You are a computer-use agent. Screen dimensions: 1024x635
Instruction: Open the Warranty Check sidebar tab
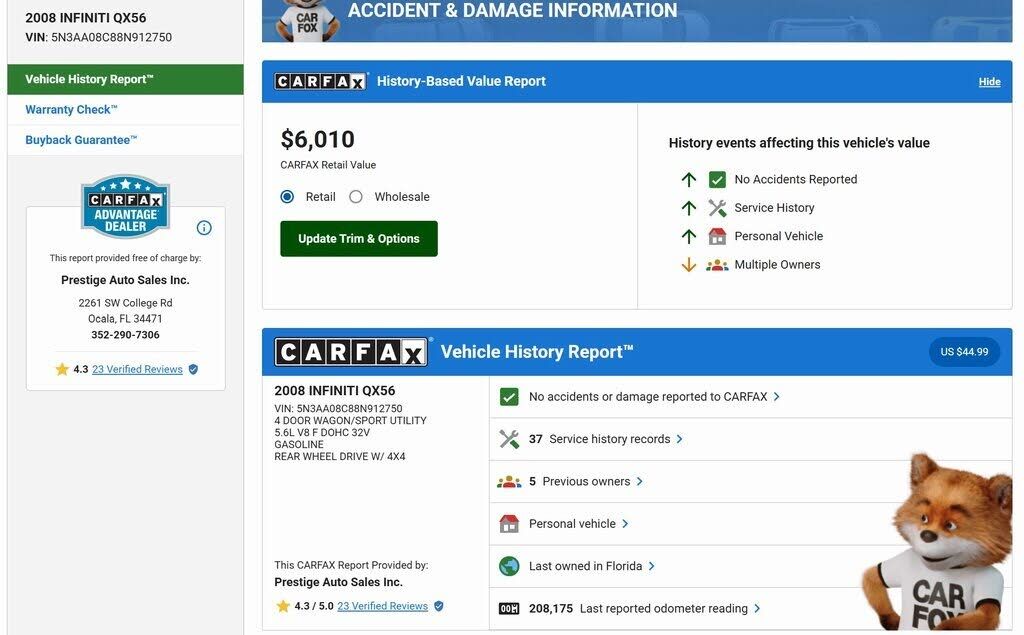tap(125, 110)
